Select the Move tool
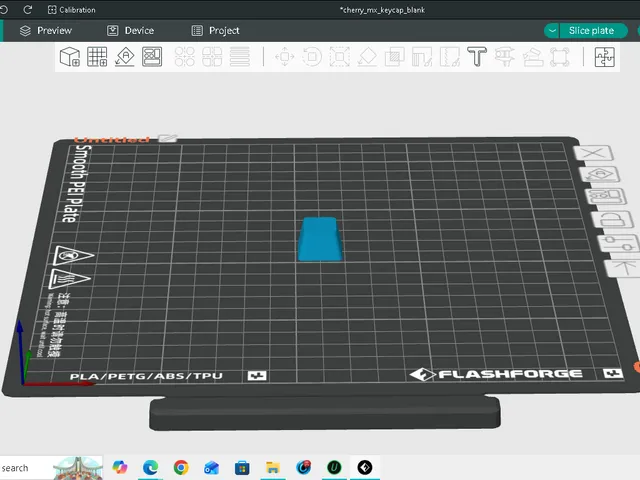The width and height of the screenshot is (640, 480). (x=284, y=57)
